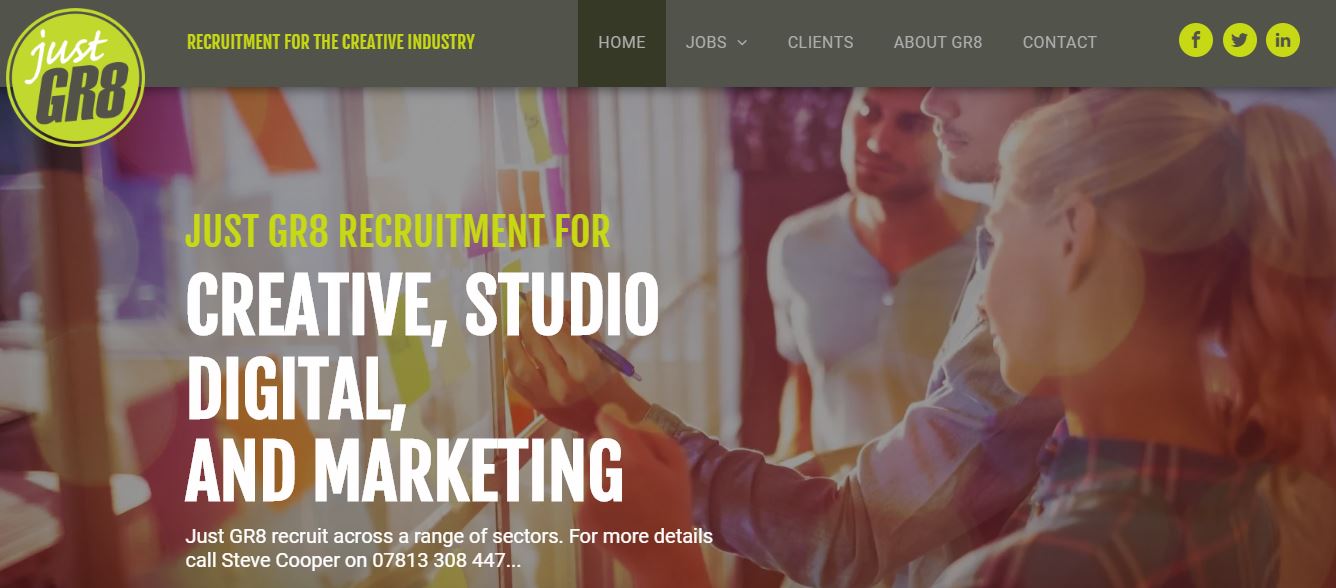Navigate to the CLIENTS page
The width and height of the screenshot is (1336, 588).
pos(820,43)
